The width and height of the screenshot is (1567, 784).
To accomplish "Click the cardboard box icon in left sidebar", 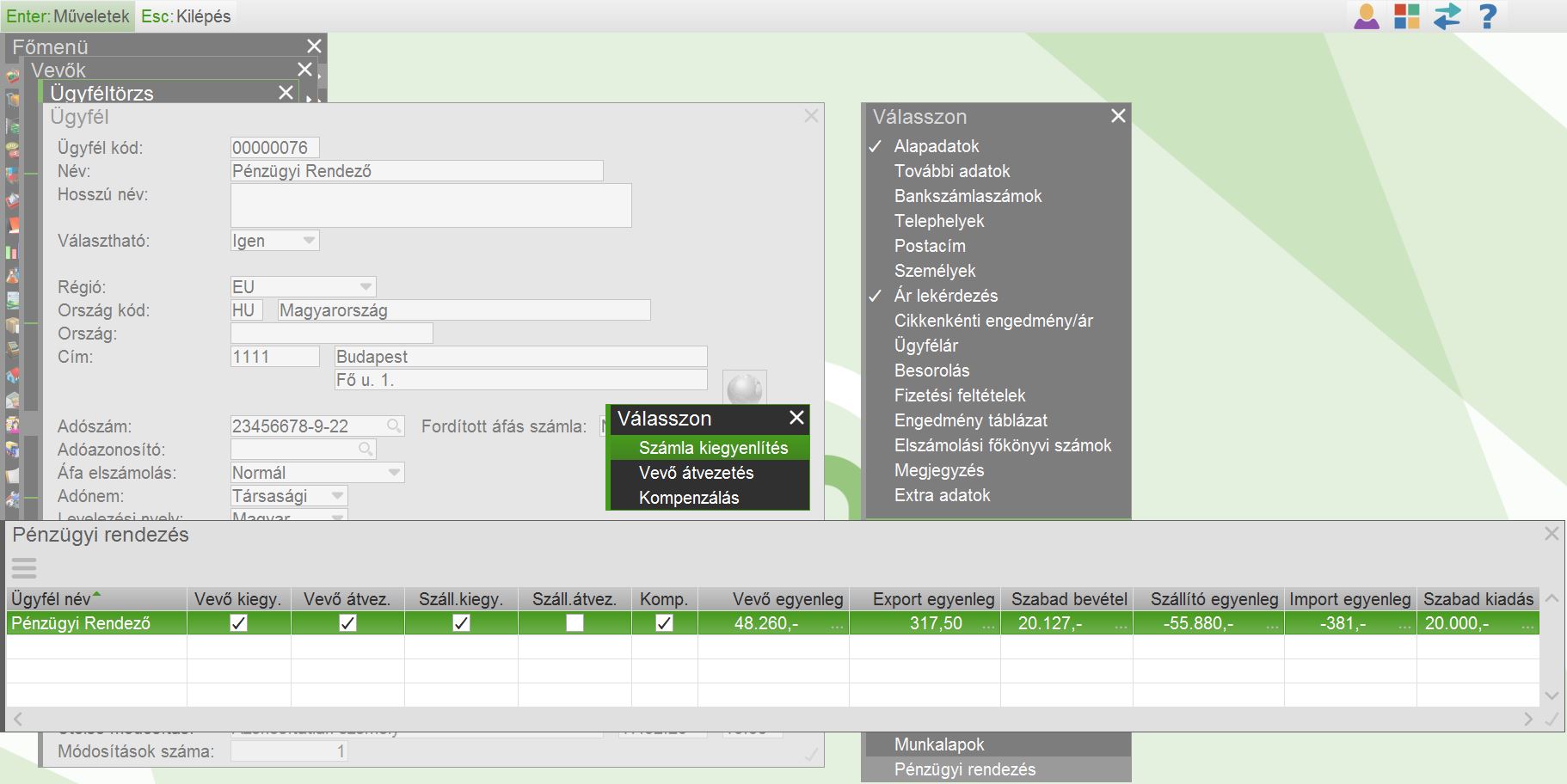I will (x=13, y=326).
